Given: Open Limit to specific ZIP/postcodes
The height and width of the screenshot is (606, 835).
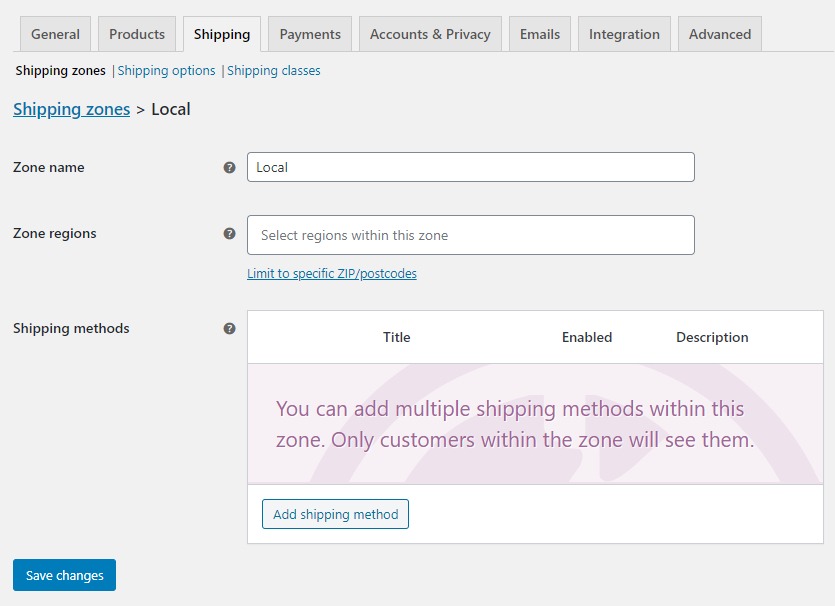Looking at the screenshot, I should coord(332,273).
